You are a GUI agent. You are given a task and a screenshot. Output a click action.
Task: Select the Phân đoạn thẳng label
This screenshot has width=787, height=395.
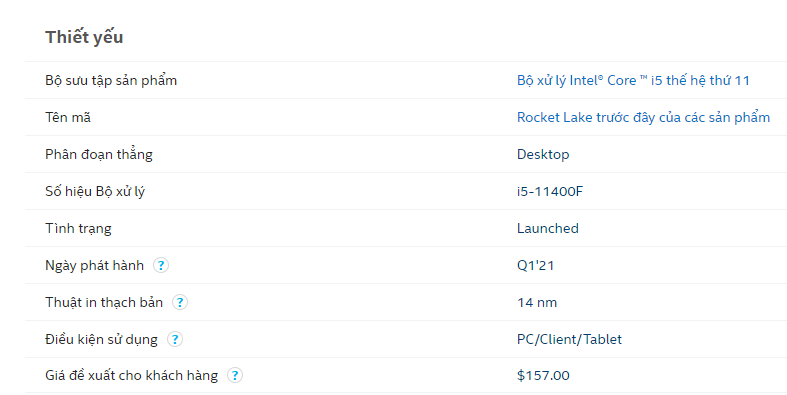click(x=99, y=155)
